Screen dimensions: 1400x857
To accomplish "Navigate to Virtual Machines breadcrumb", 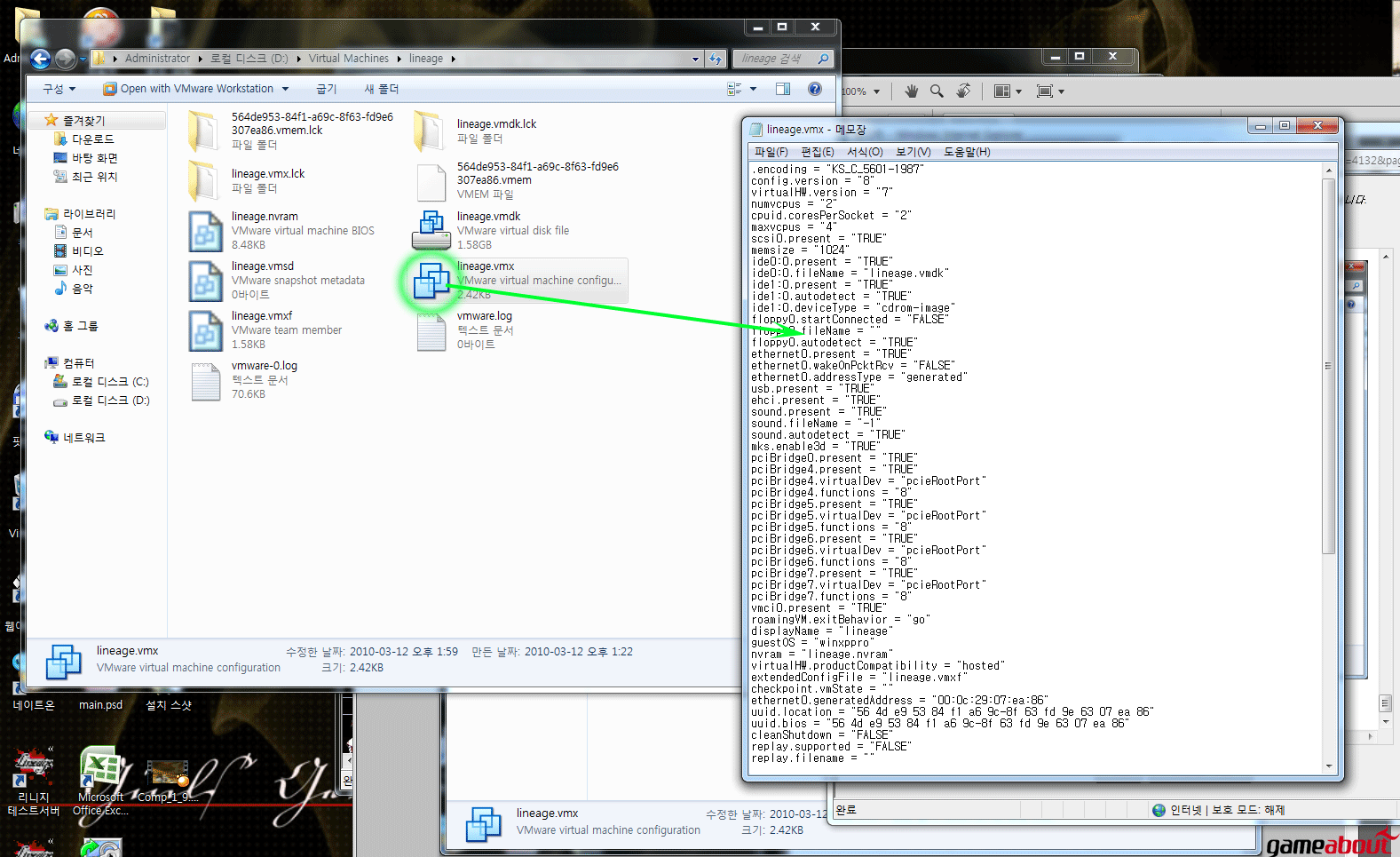I will 348,59.
